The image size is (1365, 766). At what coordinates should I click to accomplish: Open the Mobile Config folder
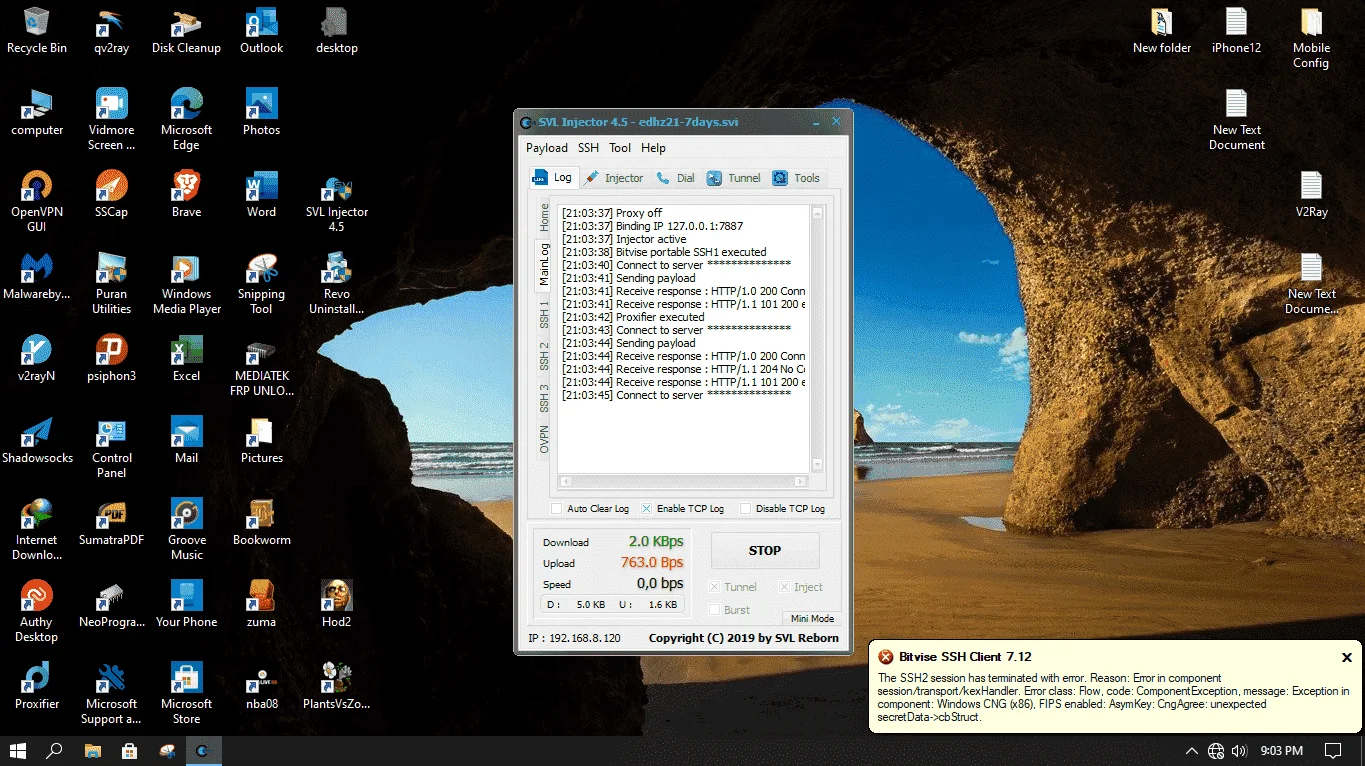pos(1311,38)
